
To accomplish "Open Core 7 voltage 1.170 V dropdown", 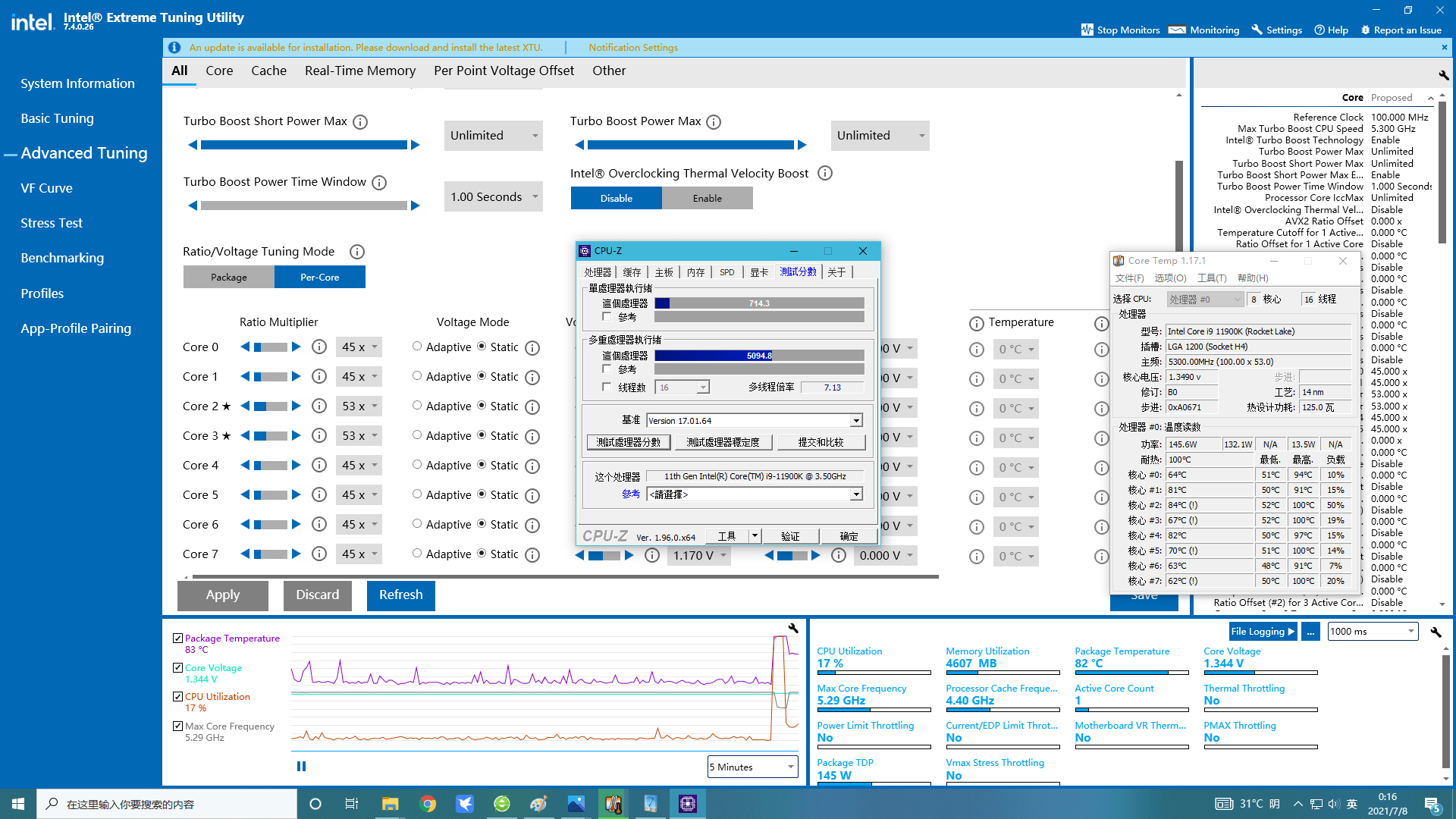I will coord(699,555).
